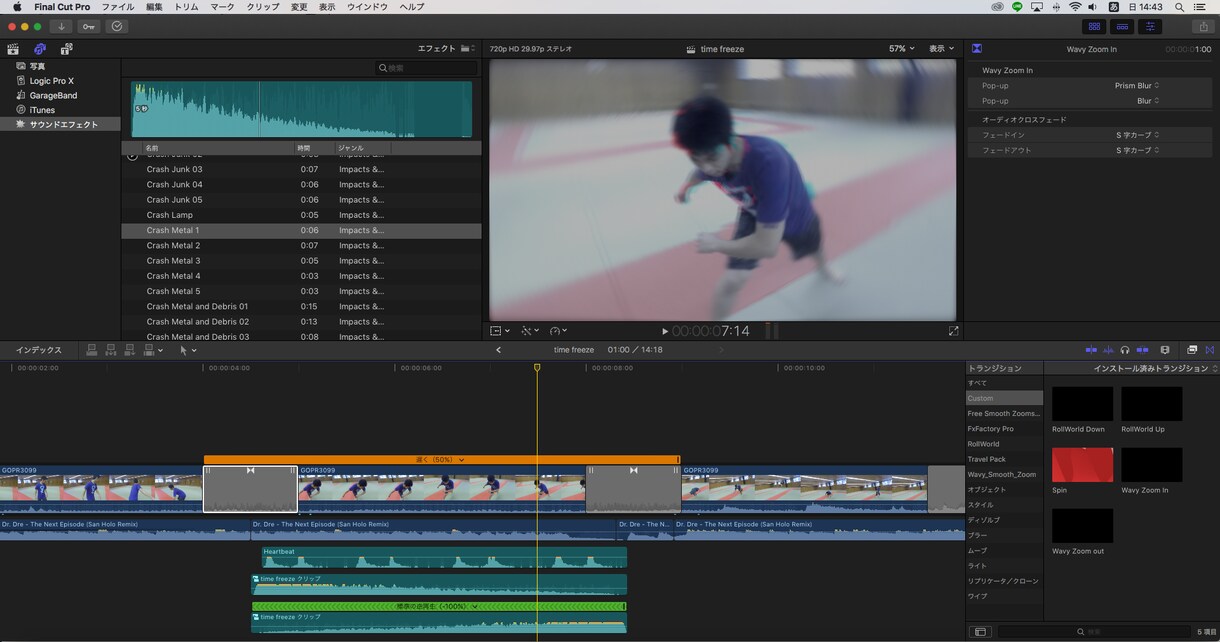This screenshot has width=1220, height=642.
Task: Toggle timeline snapping
Action: click(1143, 350)
